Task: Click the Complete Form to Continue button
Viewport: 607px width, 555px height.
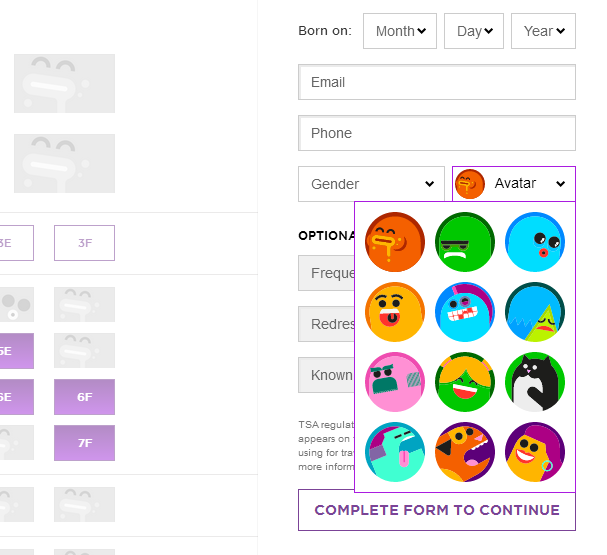Action: click(437, 510)
